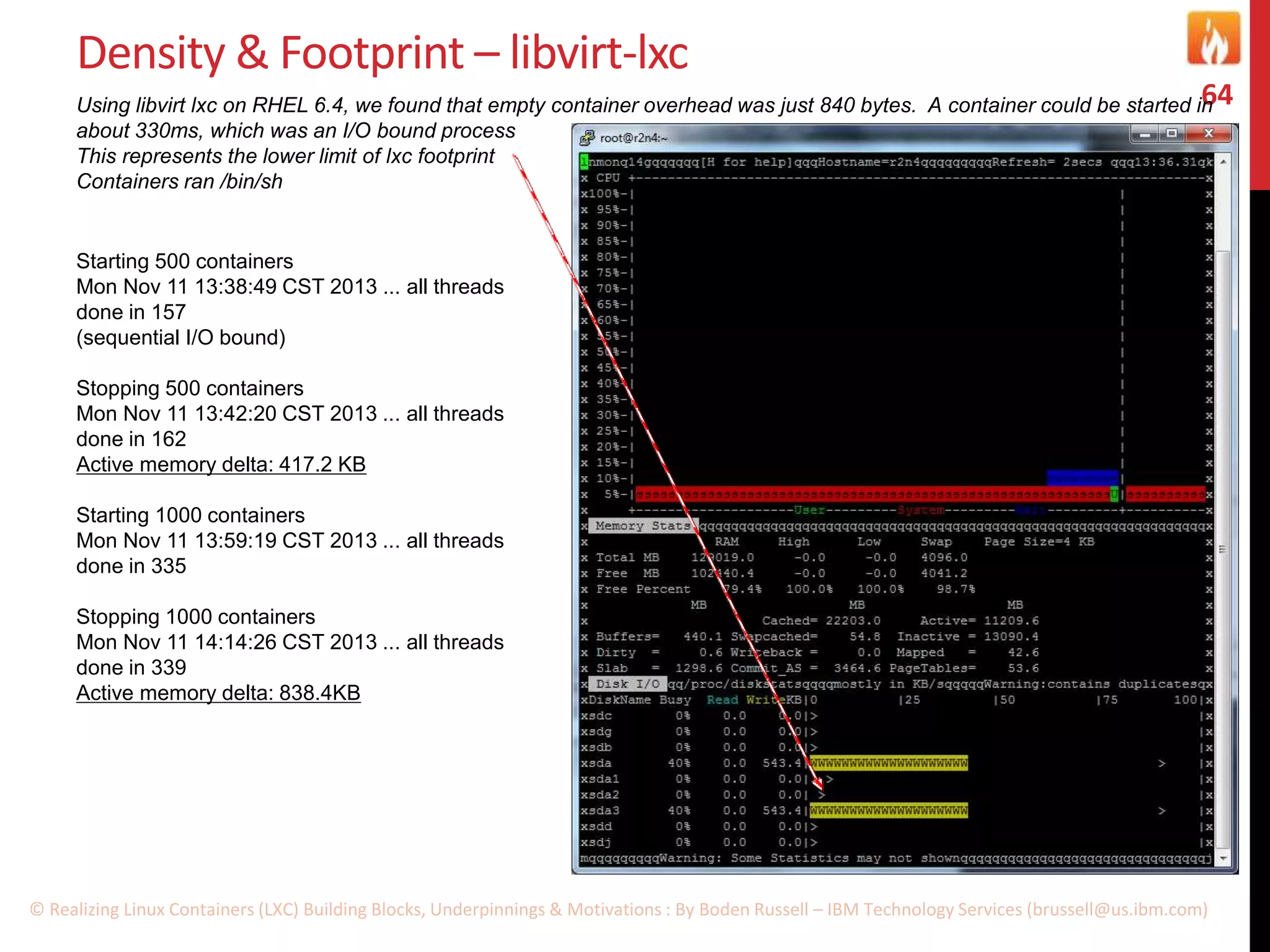Click the 'Read' column header in Disk I/O
This screenshot has width=1270, height=952.
click(x=722, y=700)
